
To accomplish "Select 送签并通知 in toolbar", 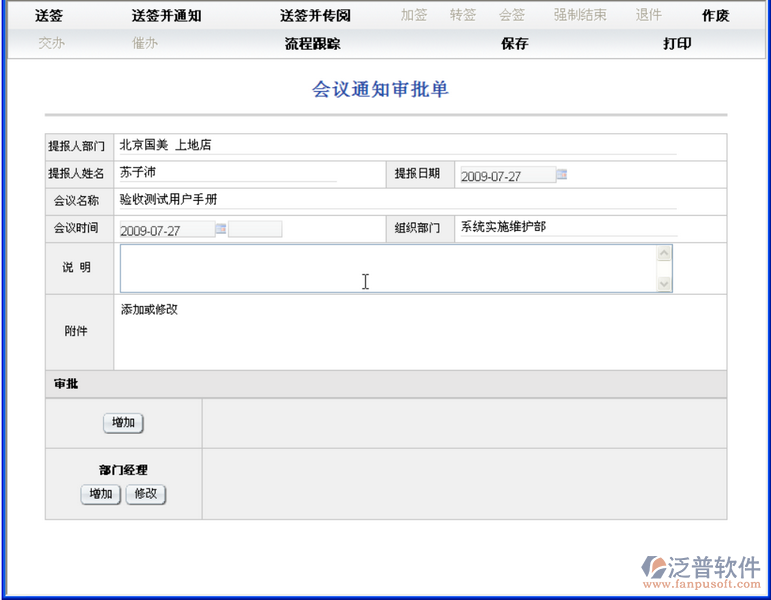I will (x=166, y=16).
